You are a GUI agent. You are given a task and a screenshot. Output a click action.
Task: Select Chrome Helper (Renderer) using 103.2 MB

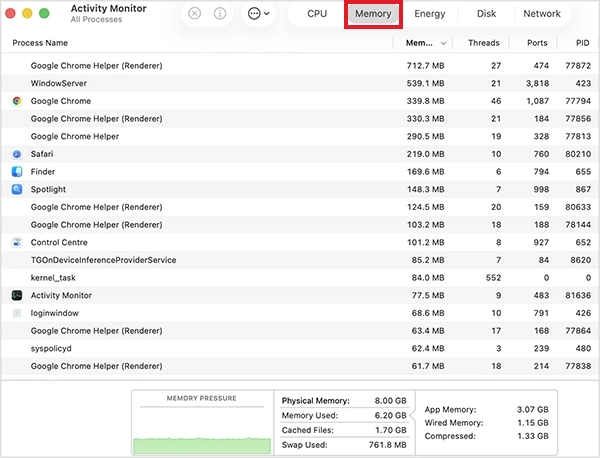[x=300, y=225]
